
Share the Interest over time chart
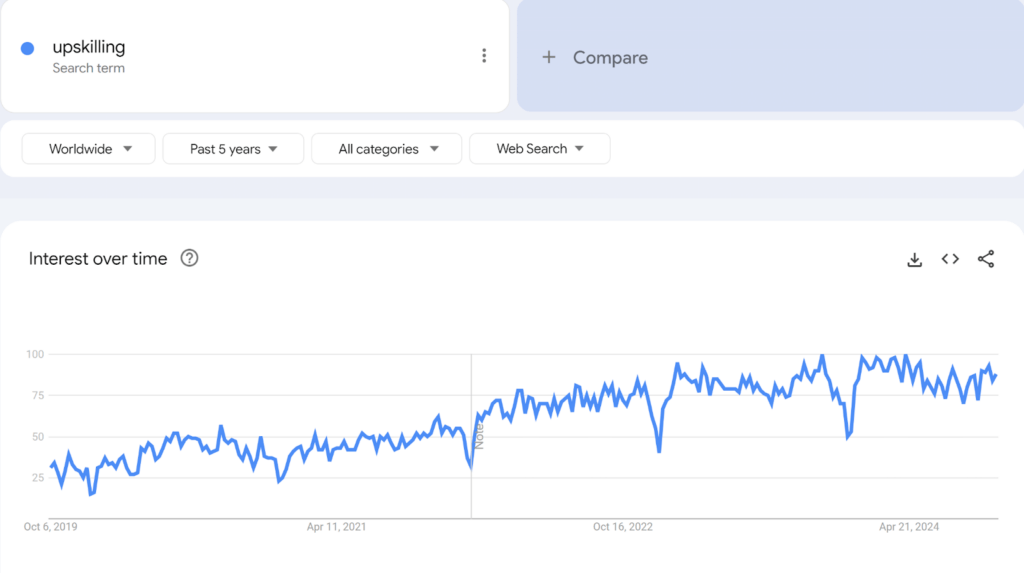point(986,259)
